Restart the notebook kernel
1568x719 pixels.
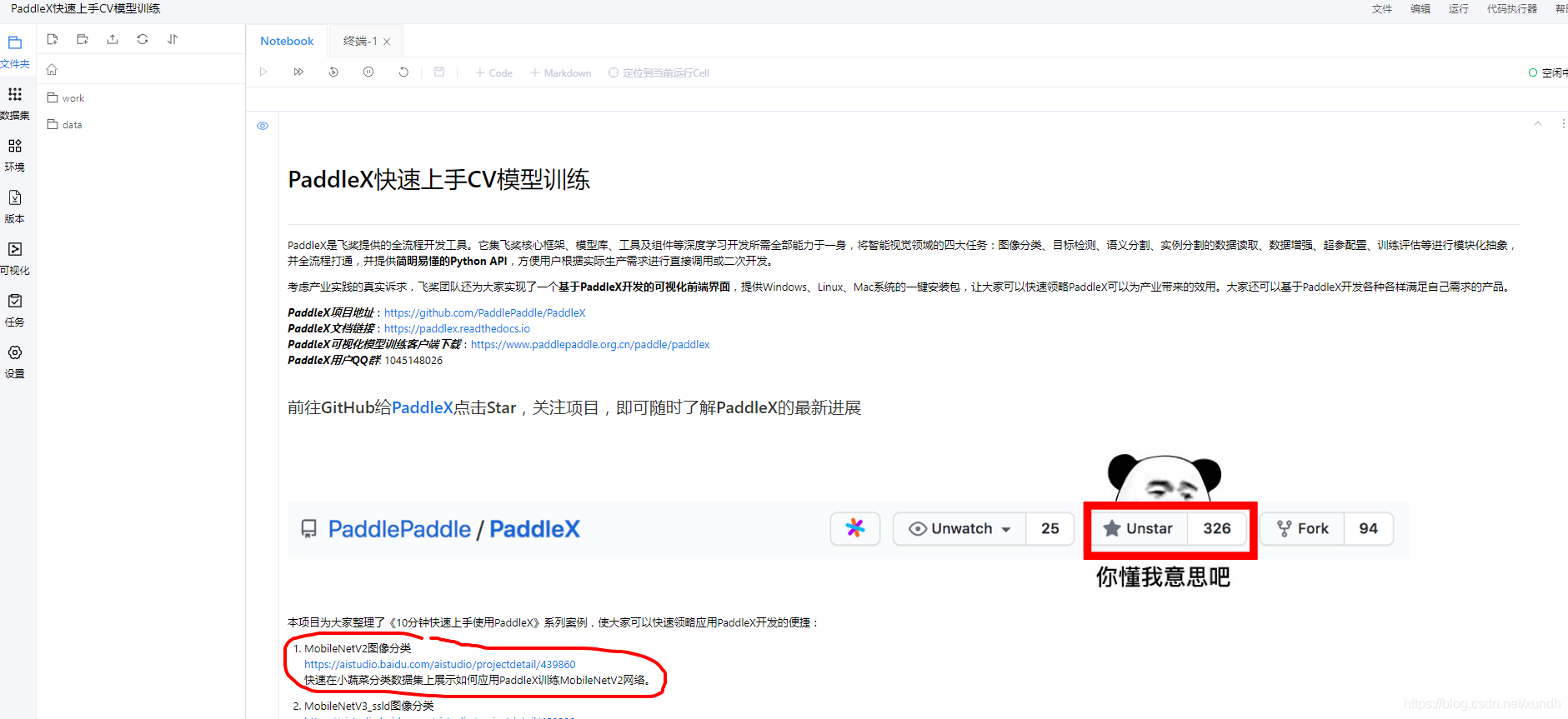pyautogui.click(x=403, y=72)
